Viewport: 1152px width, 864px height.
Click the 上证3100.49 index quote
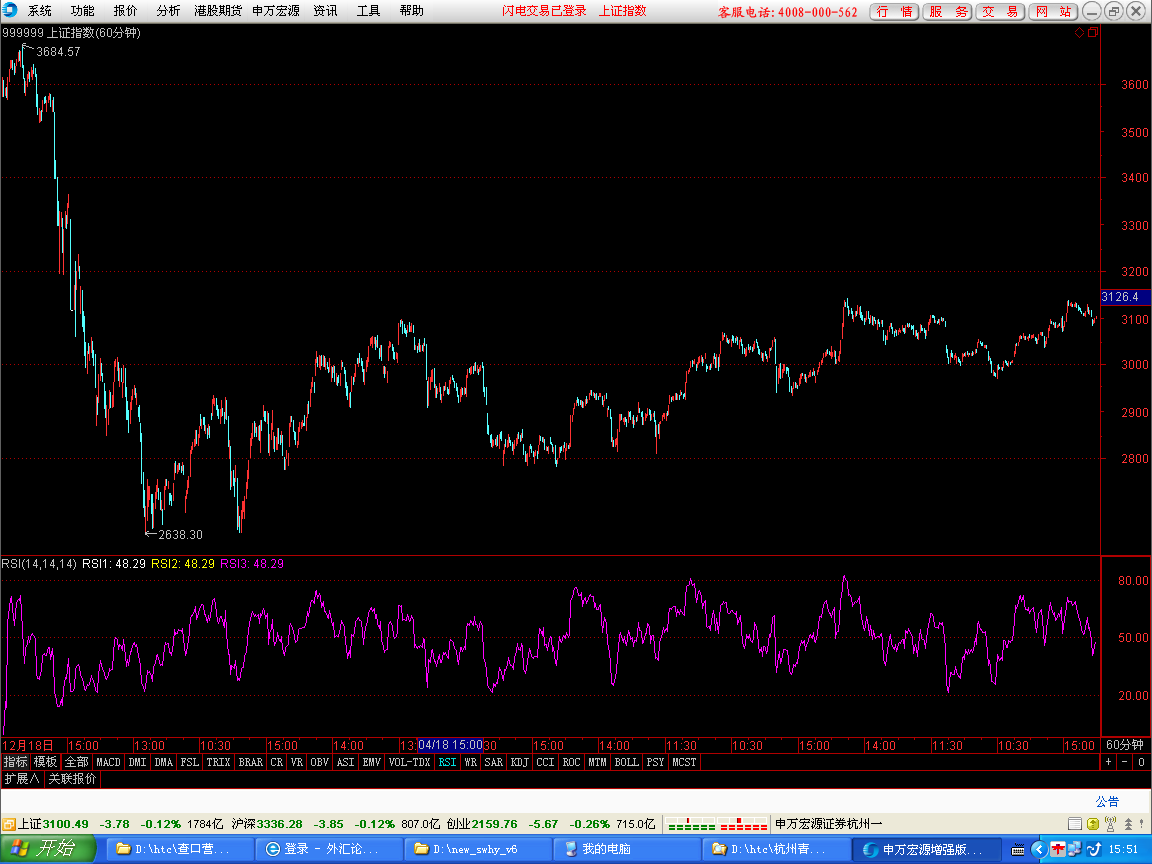(x=53, y=824)
